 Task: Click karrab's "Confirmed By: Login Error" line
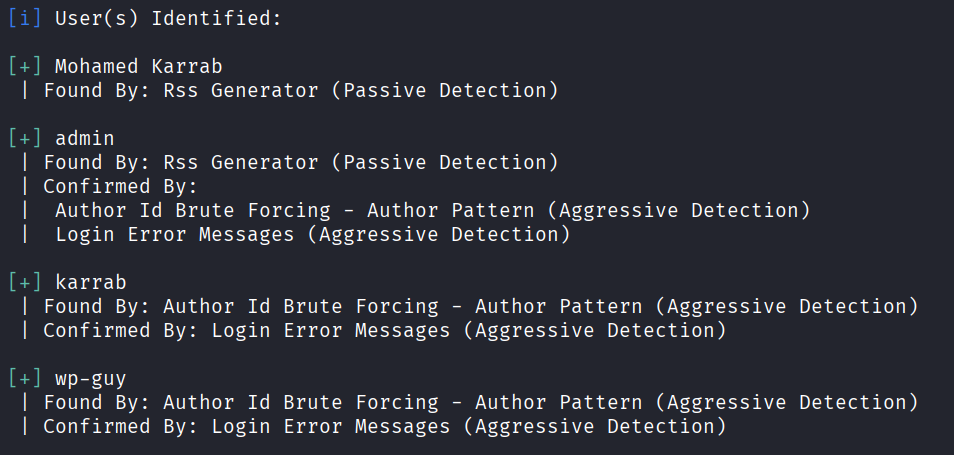[384, 330]
